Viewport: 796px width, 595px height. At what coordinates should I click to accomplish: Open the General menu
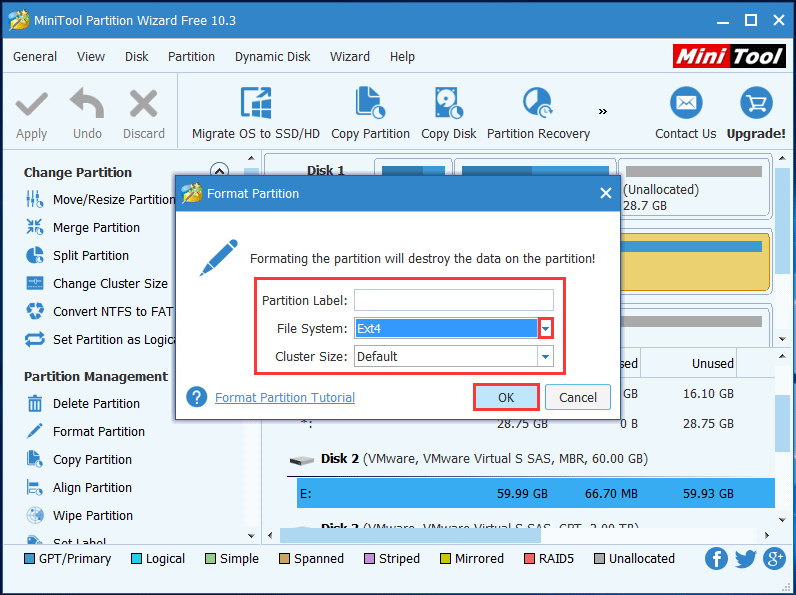point(35,56)
